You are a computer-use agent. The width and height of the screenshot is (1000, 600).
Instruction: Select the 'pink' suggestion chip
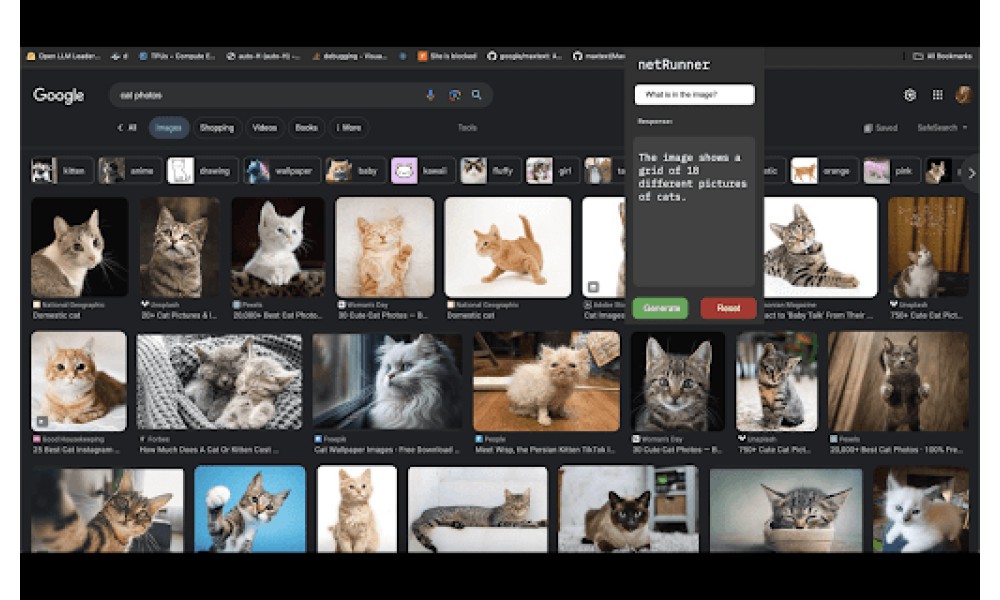(891, 171)
